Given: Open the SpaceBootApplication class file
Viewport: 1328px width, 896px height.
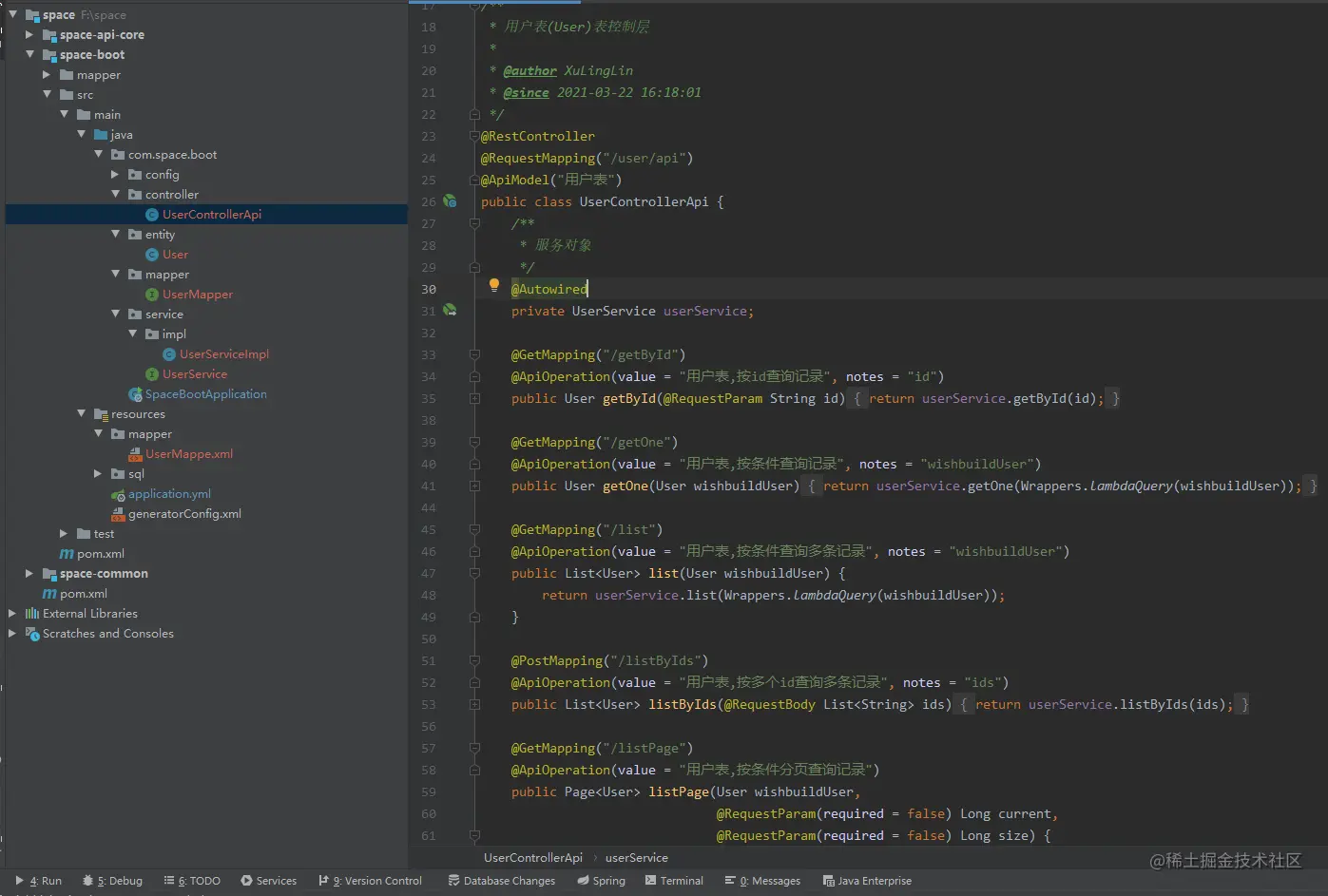Looking at the screenshot, I should tap(205, 394).
